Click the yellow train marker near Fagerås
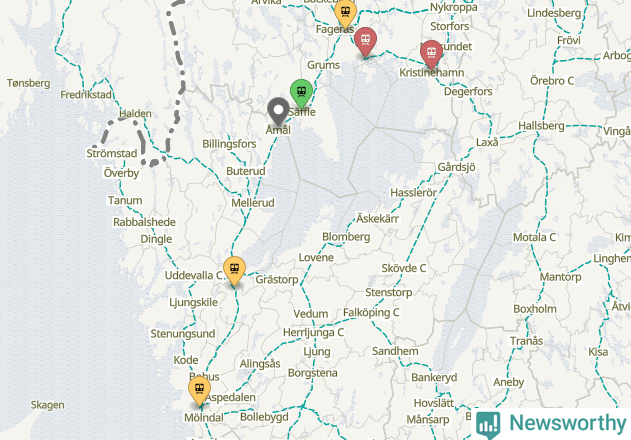Viewport: 631px width, 440px height. (345, 13)
